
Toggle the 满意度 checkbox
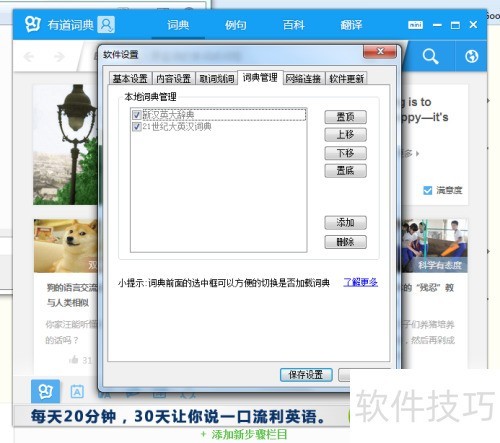tap(427, 190)
